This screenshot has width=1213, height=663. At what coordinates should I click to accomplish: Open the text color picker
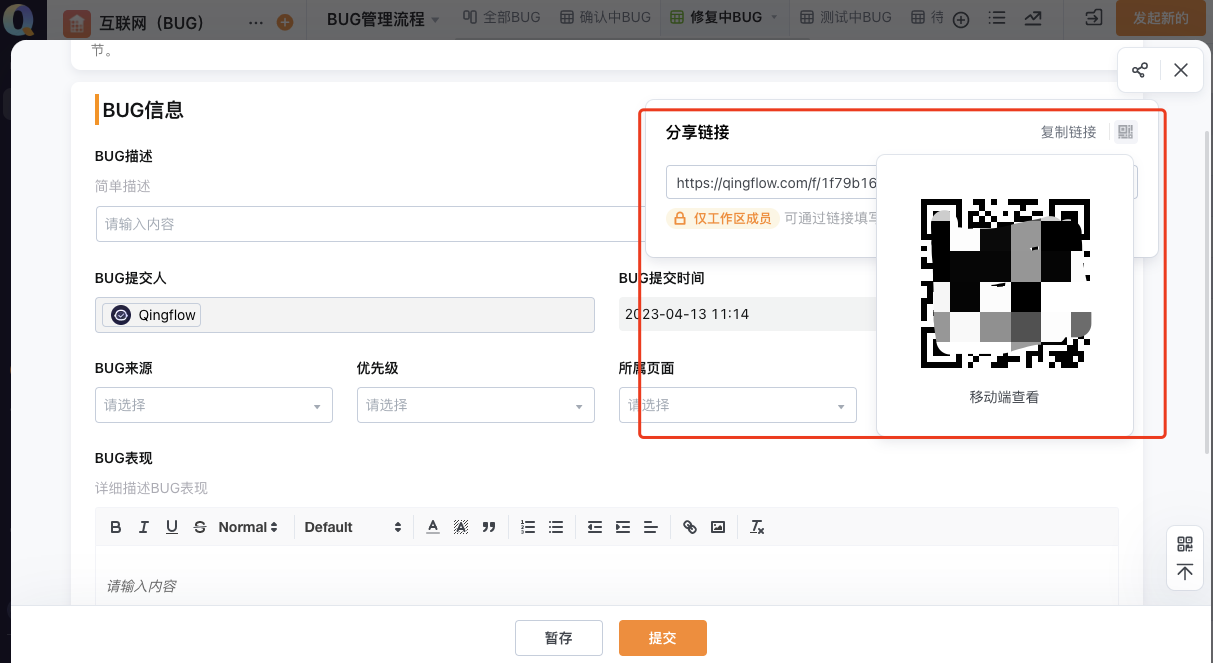(x=433, y=527)
